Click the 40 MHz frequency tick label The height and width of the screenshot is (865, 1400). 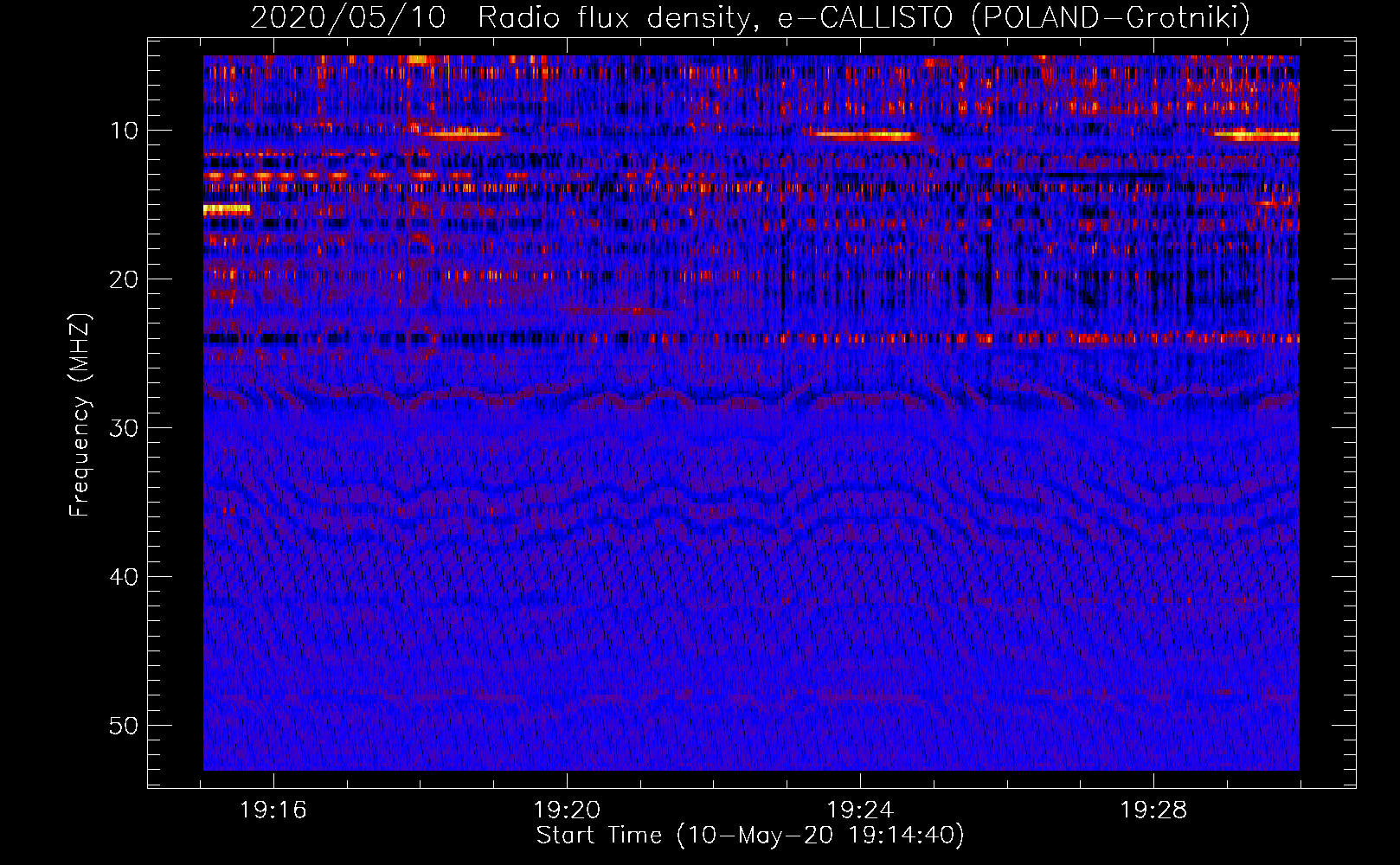pos(125,577)
